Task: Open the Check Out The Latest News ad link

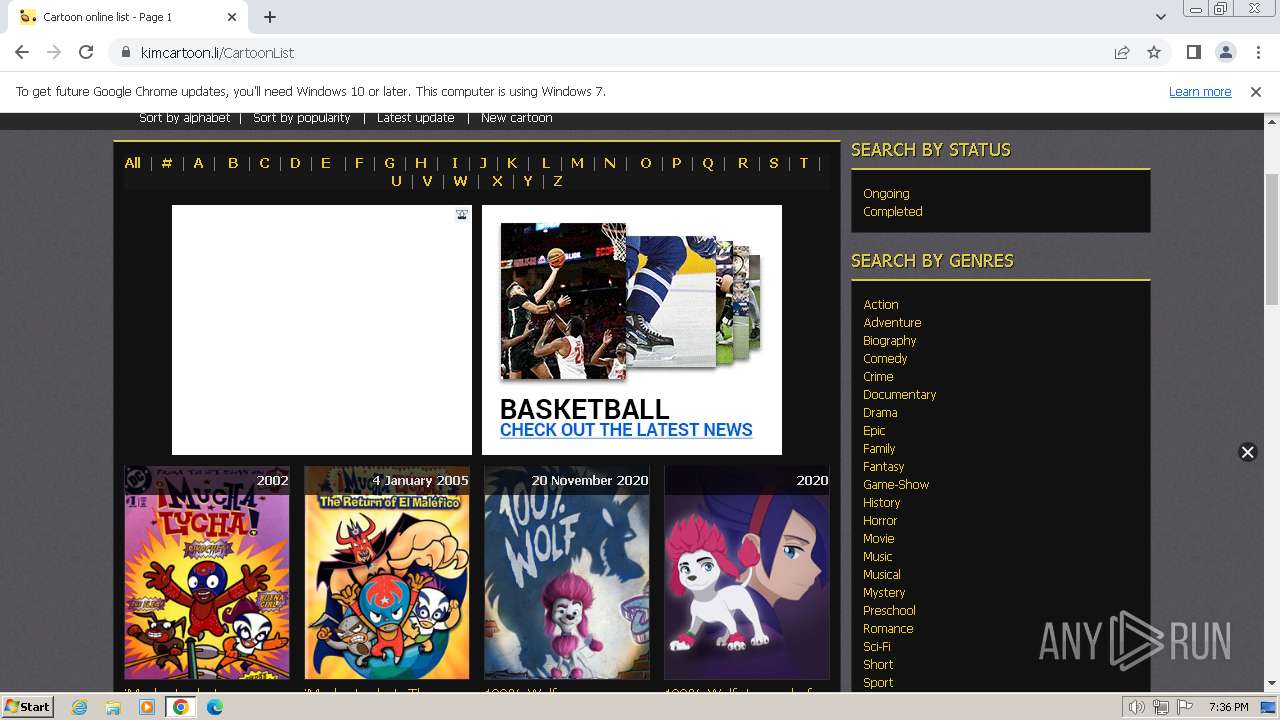Action: (x=626, y=430)
